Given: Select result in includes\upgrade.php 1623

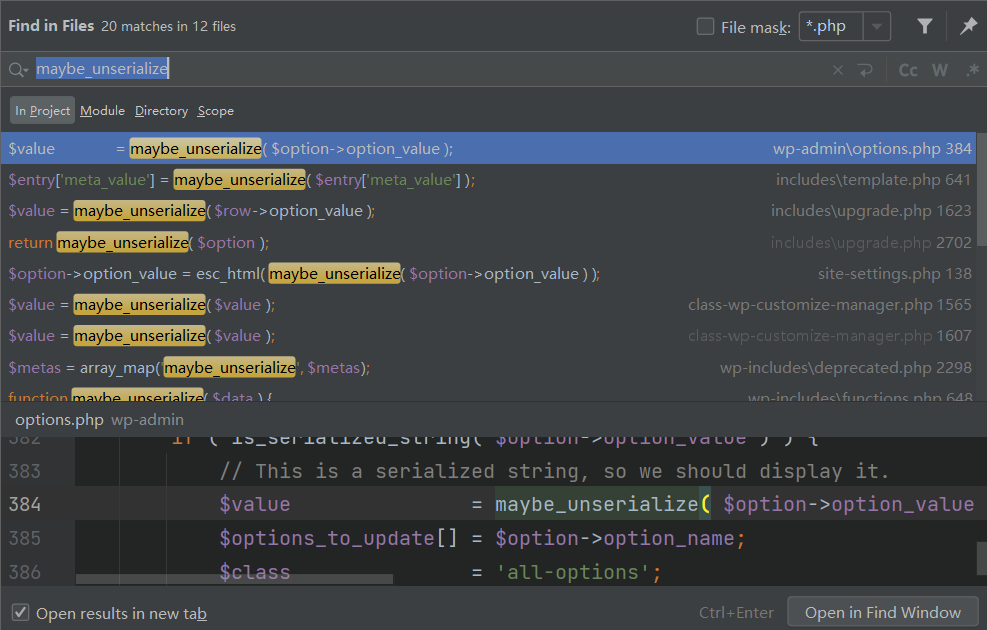Looking at the screenshot, I should [488, 211].
